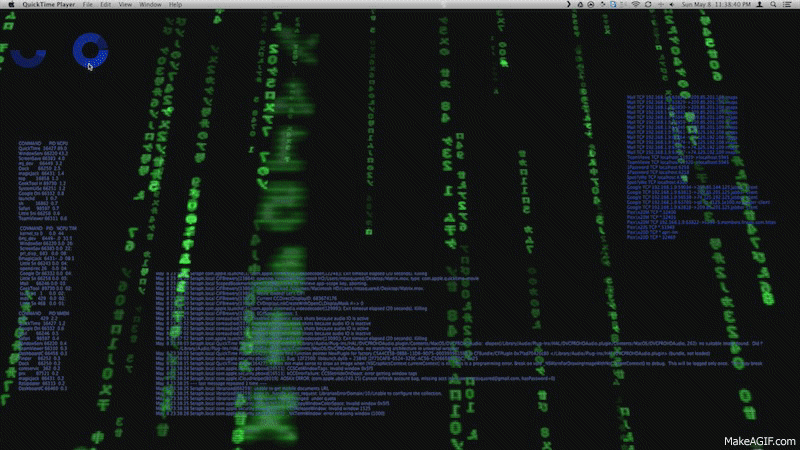
Task: Click the date and time display
Action: [716, 5]
